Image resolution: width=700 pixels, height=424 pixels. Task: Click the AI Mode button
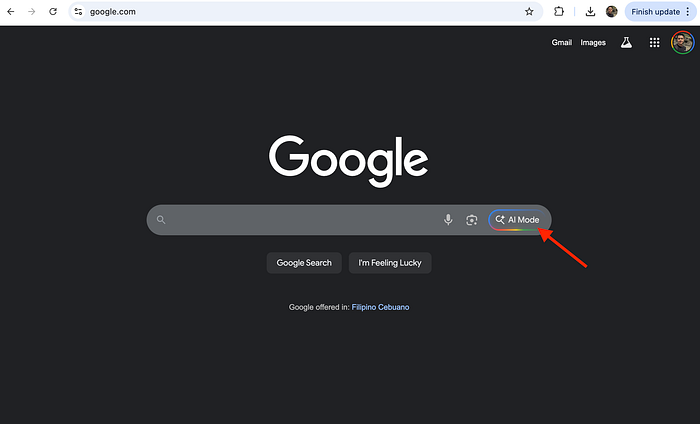pyautogui.click(x=517, y=220)
